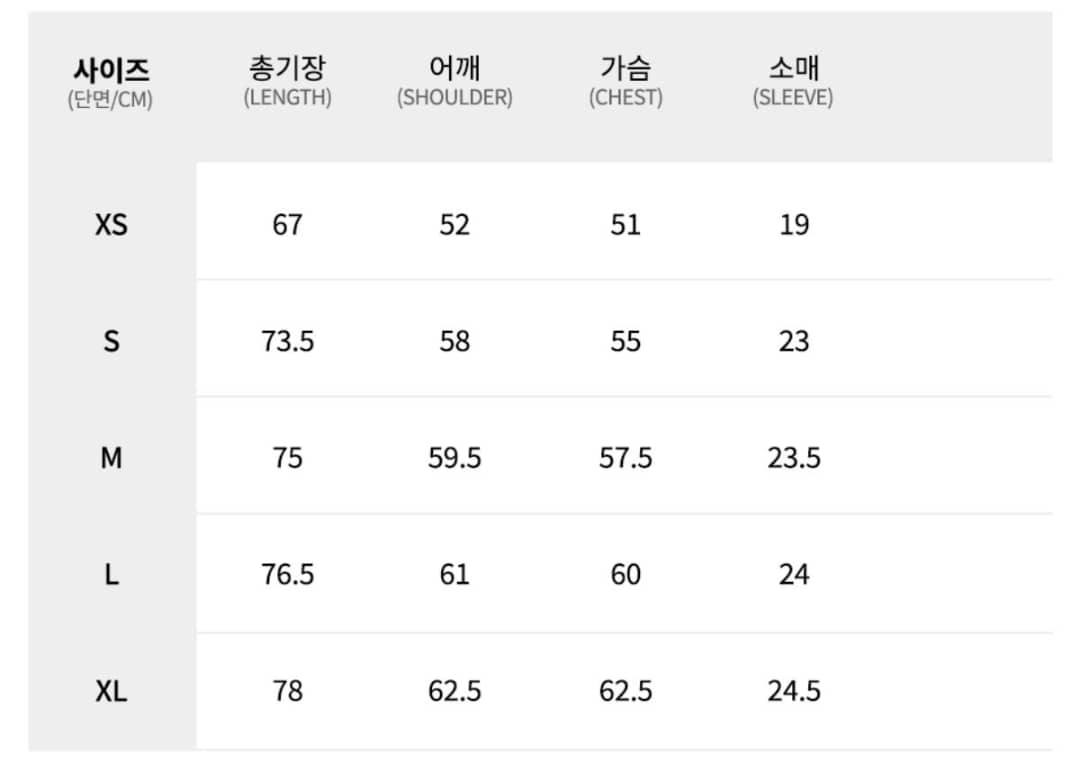The height and width of the screenshot is (770, 1080).
Task: Click the 총기장 (LENGTH) column header
Action: pos(287,83)
